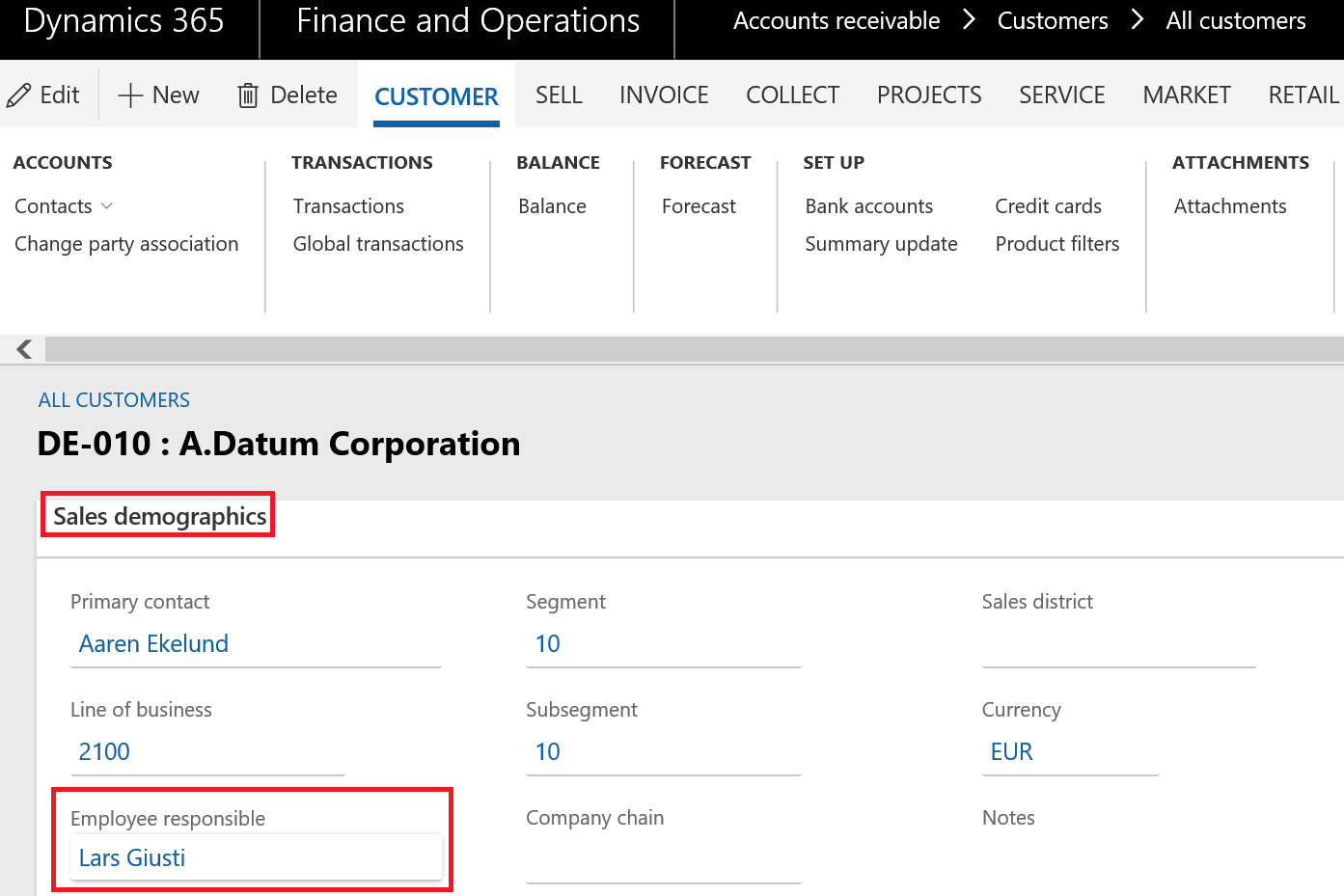Click the empty Sales district field
This screenshot has width=1344, height=896.
[x=1119, y=643]
